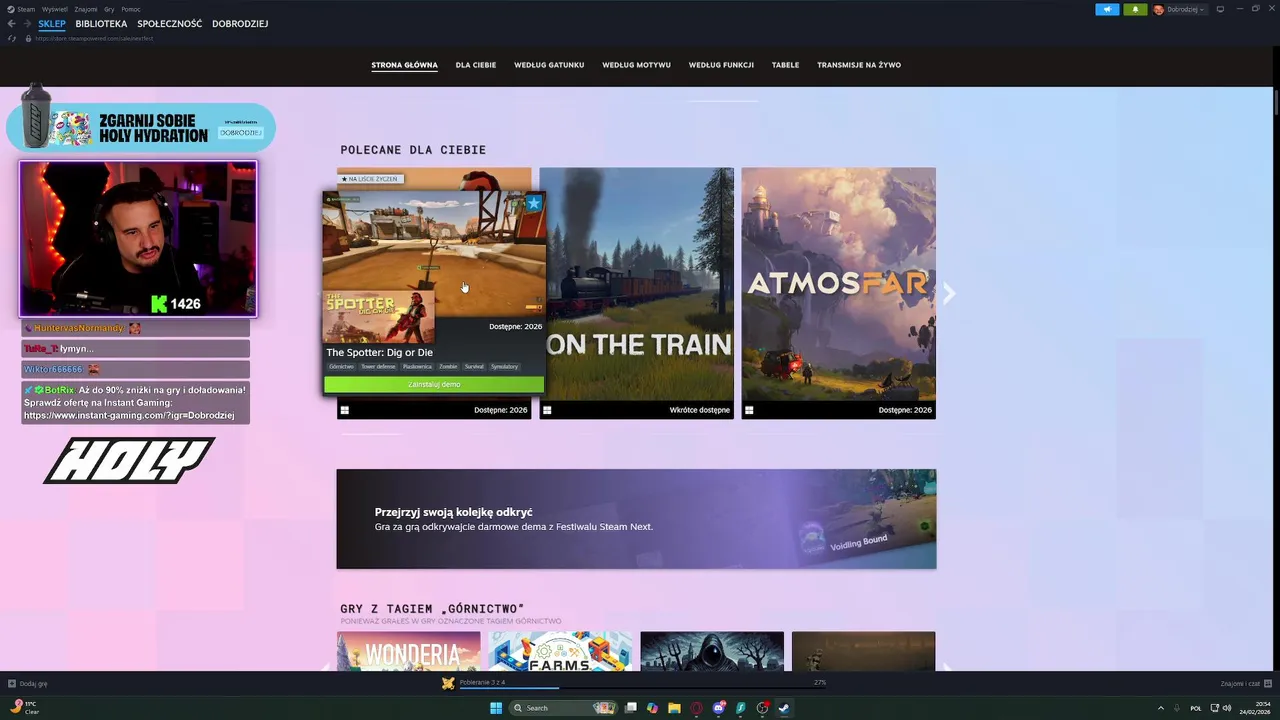Open File Explorer from the taskbar
The width and height of the screenshot is (1280, 720).
tap(674, 708)
